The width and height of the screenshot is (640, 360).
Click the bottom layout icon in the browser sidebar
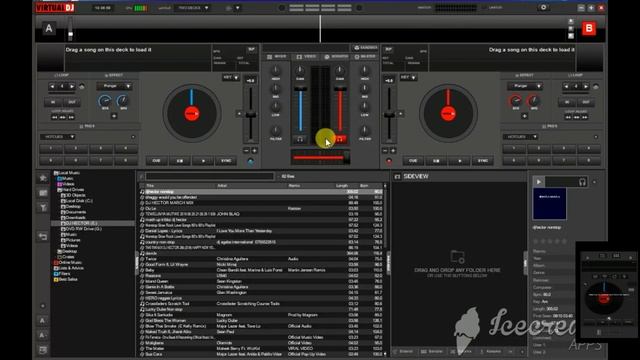[x=42, y=350]
